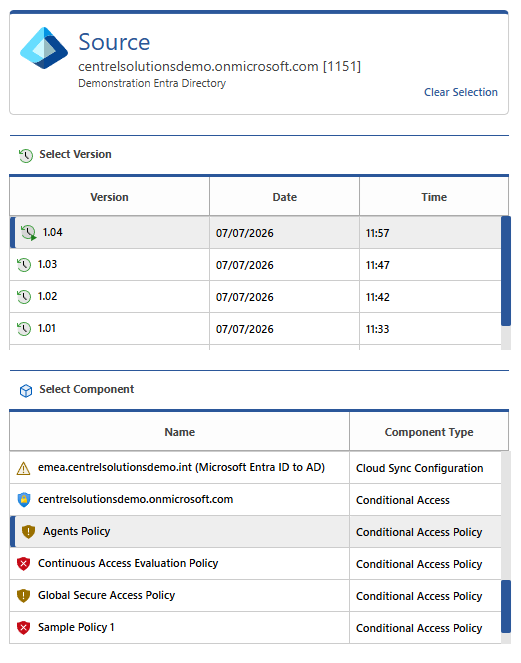Sort by the Date column header
The image size is (521, 663).
(285, 197)
